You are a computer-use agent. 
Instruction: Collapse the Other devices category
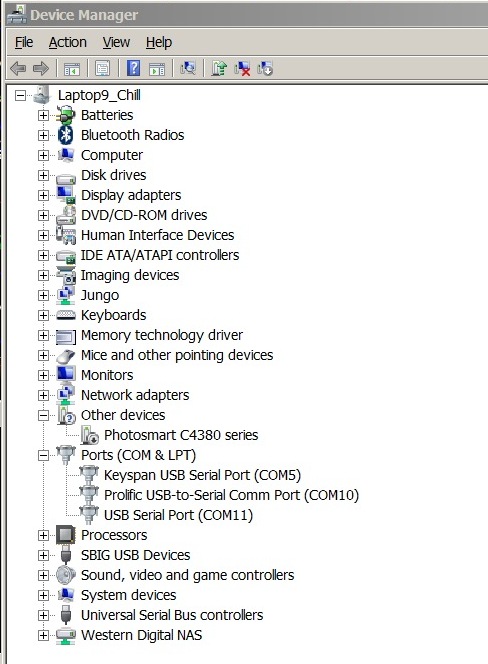click(x=43, y=415)
